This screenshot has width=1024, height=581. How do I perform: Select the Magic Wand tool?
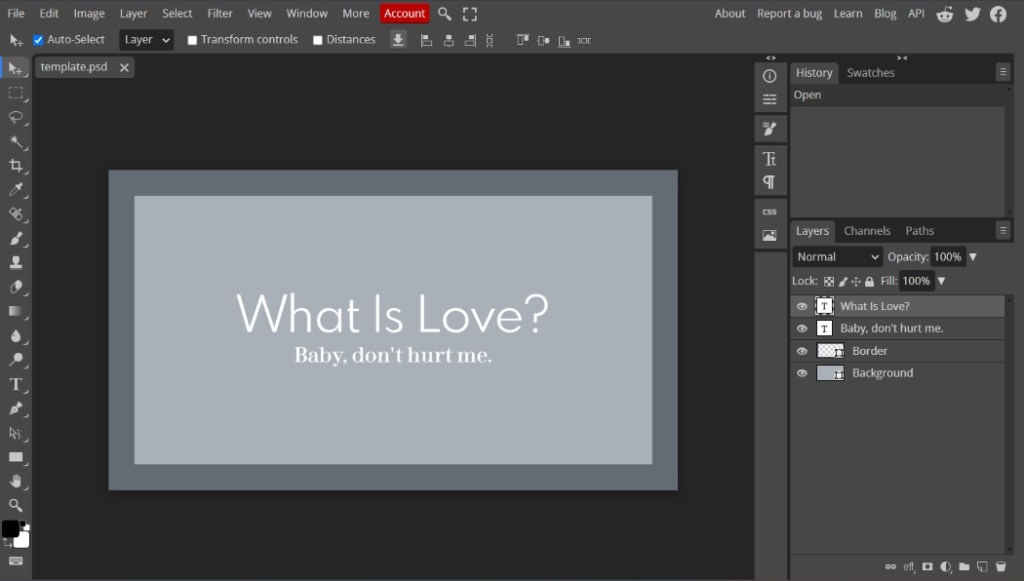pyautogui.click(x=15, y=142)
